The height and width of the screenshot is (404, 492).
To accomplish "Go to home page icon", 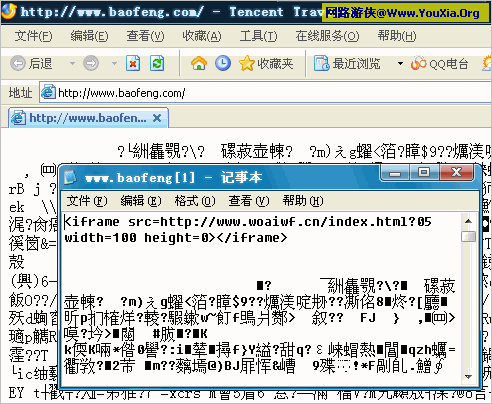I will 199,63.
